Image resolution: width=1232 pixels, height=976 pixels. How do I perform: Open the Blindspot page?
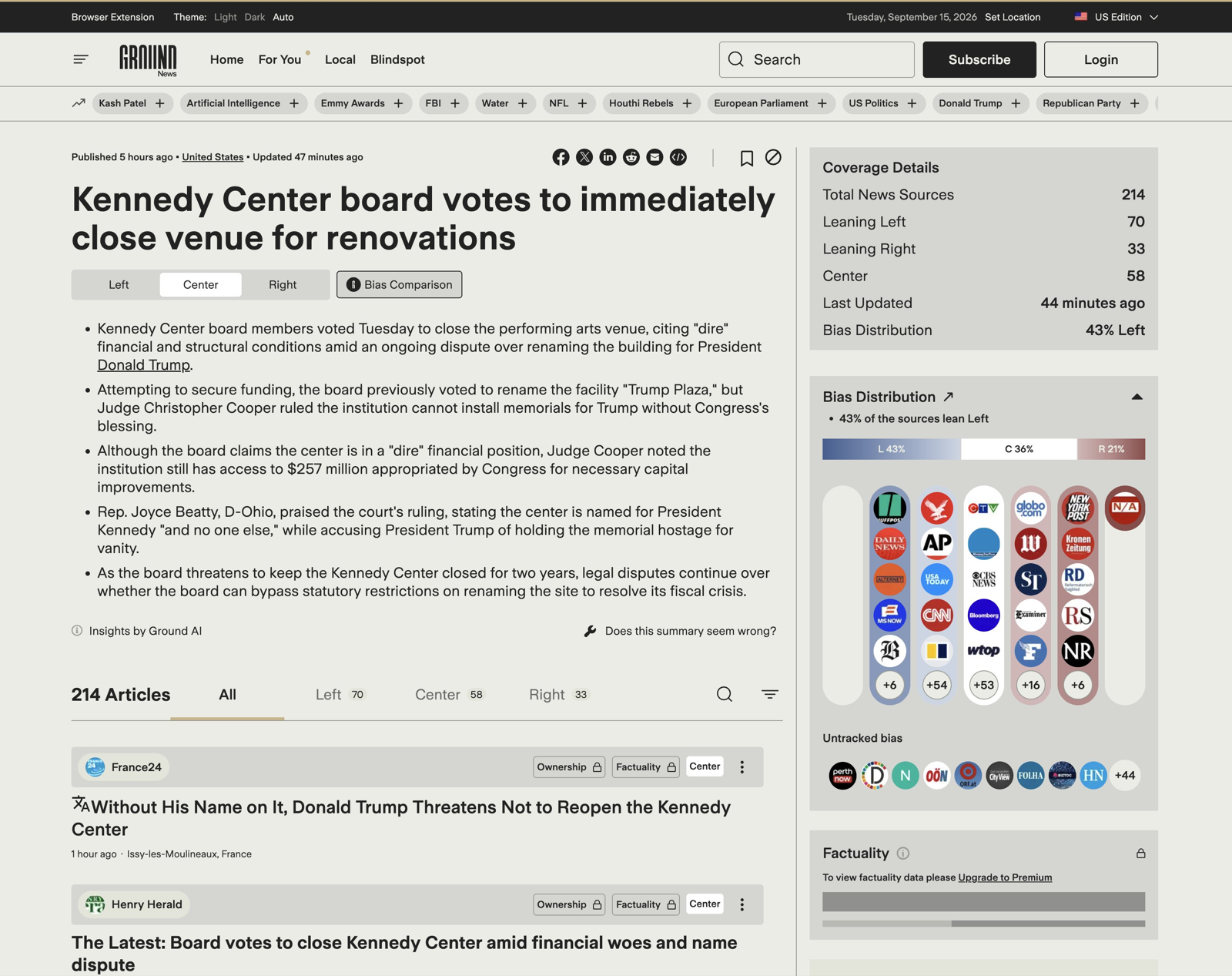[397, 59]
